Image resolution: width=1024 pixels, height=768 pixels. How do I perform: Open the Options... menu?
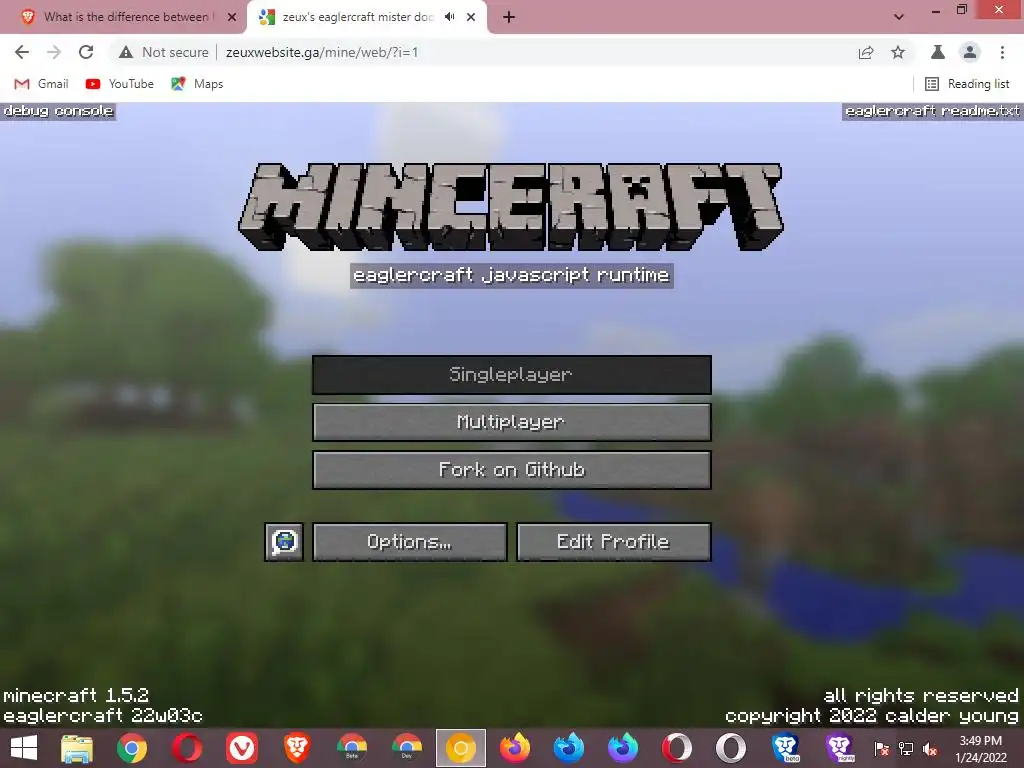coord(409,541)
